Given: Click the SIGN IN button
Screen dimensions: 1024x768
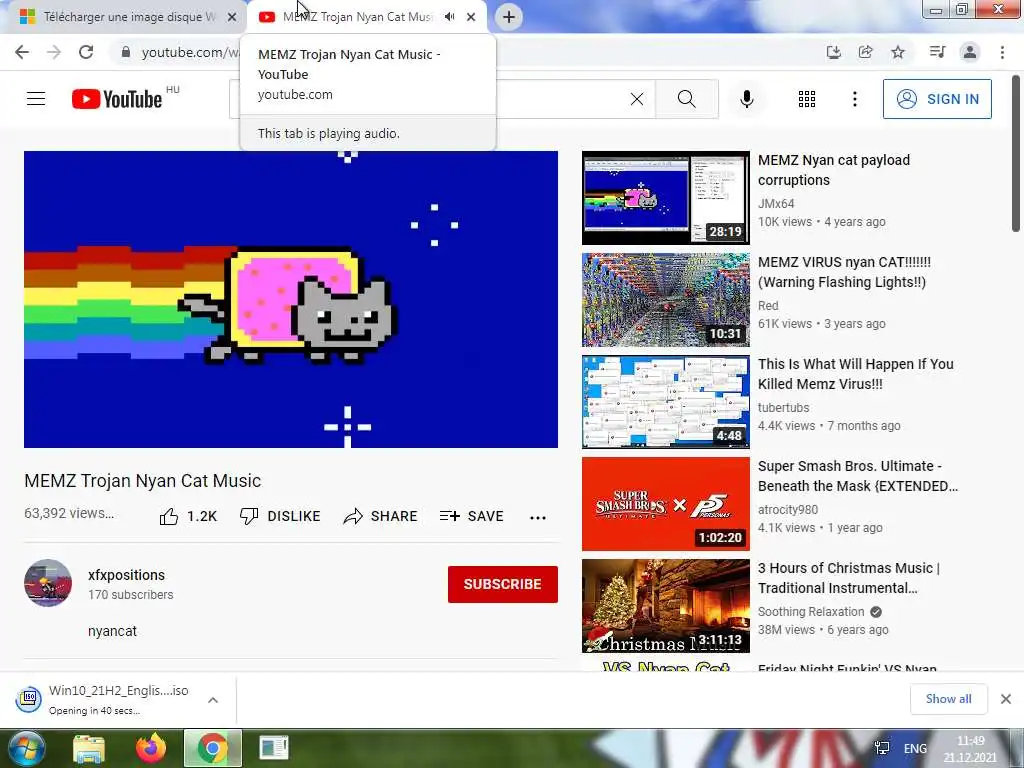Looking at the screenshot, I should [937, 99].
